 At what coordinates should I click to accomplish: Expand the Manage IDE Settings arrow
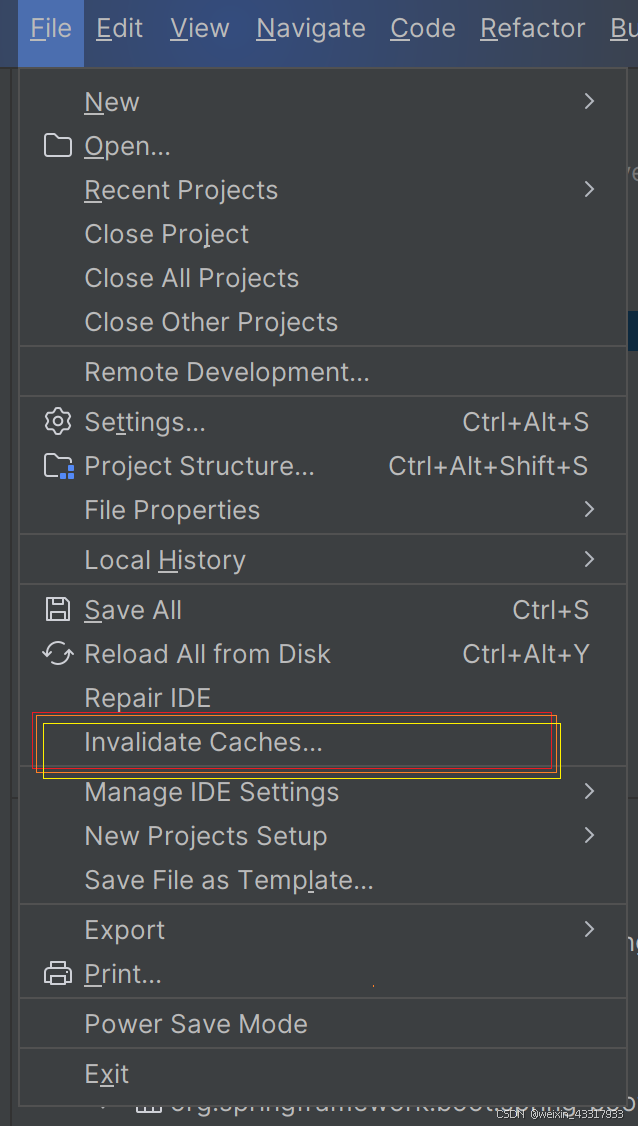click(x=589, y=791)
